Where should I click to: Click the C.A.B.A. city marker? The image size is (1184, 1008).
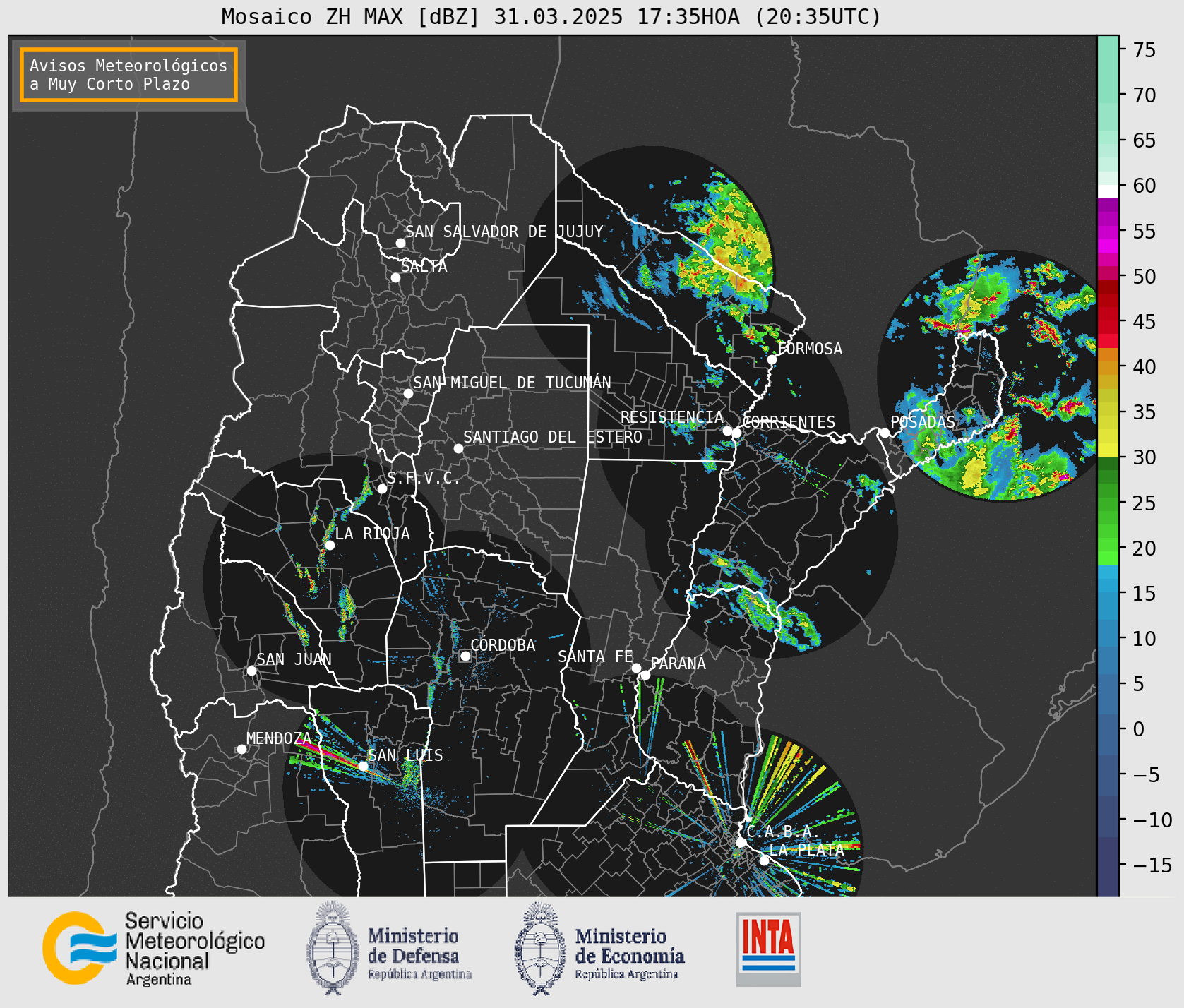741,842
